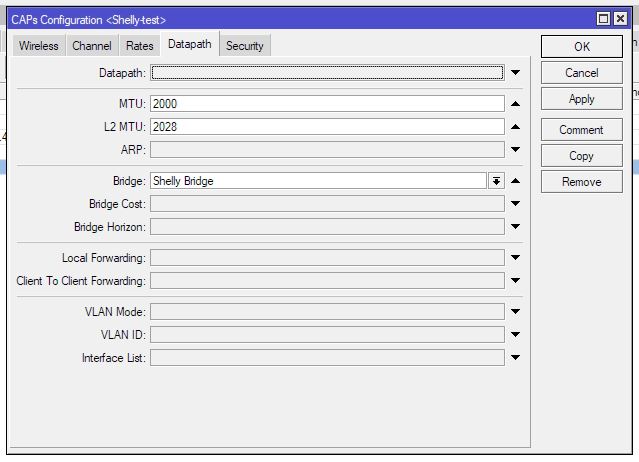639x462 pixels.
Task: Expand the Interface List field arrow
Action: 515,358
